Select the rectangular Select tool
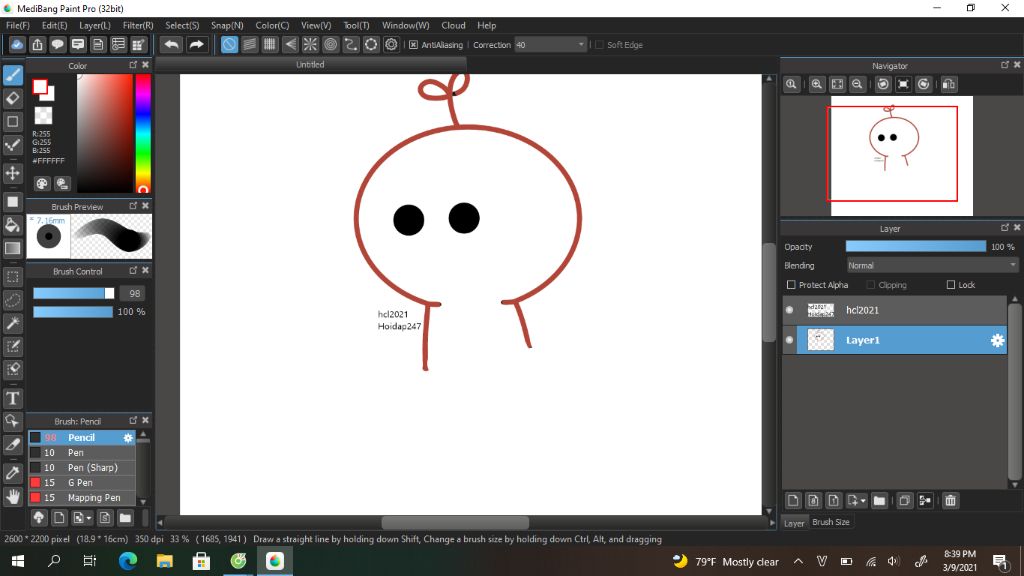This screenshot has height=576, width=1024. click(x=12, y=276)
